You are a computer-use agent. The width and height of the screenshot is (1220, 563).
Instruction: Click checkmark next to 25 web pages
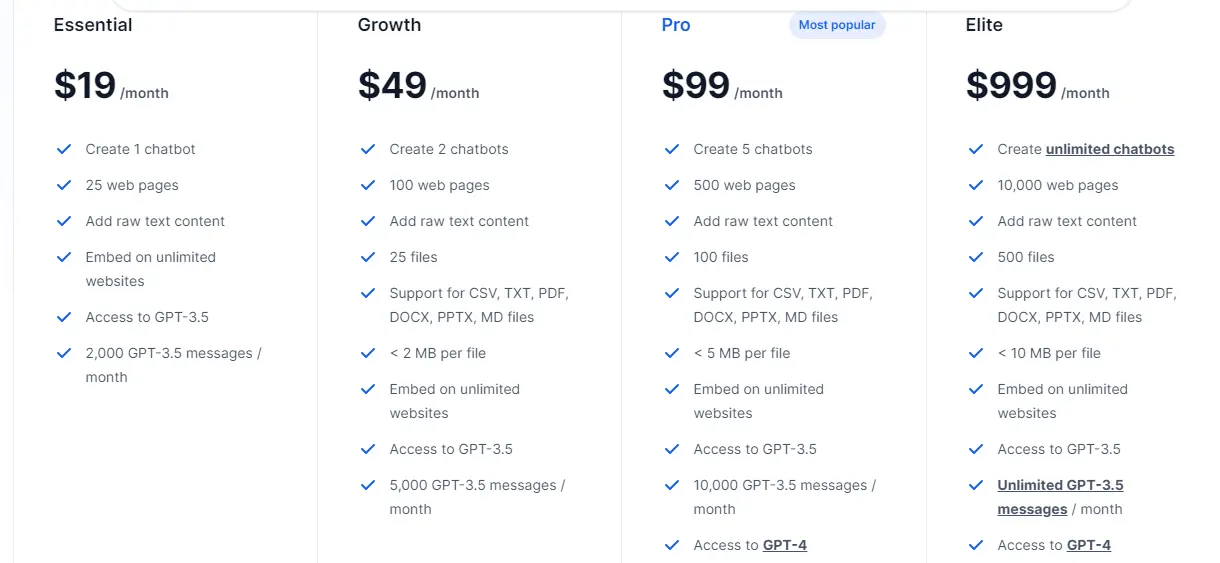pos(64,185)
